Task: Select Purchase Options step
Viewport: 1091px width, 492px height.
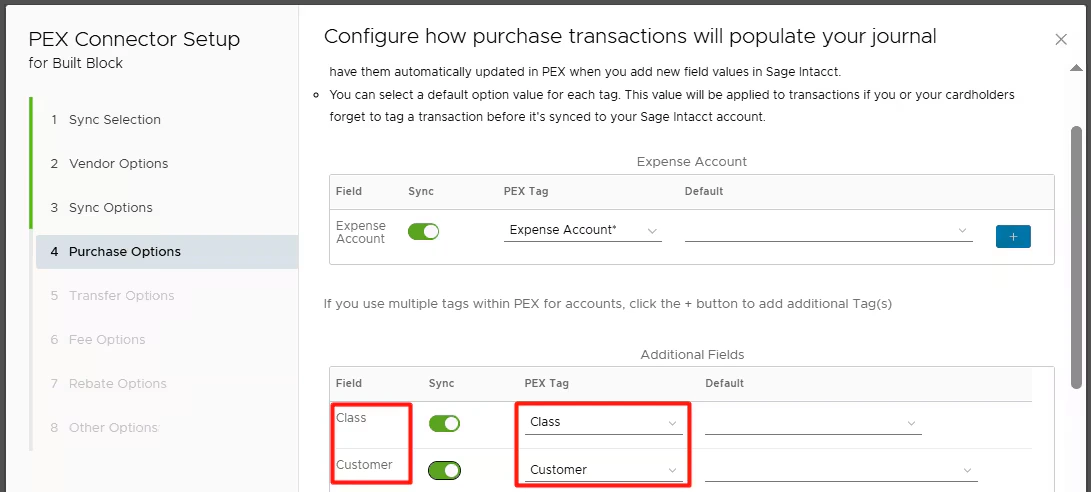Action: point(124,252)
